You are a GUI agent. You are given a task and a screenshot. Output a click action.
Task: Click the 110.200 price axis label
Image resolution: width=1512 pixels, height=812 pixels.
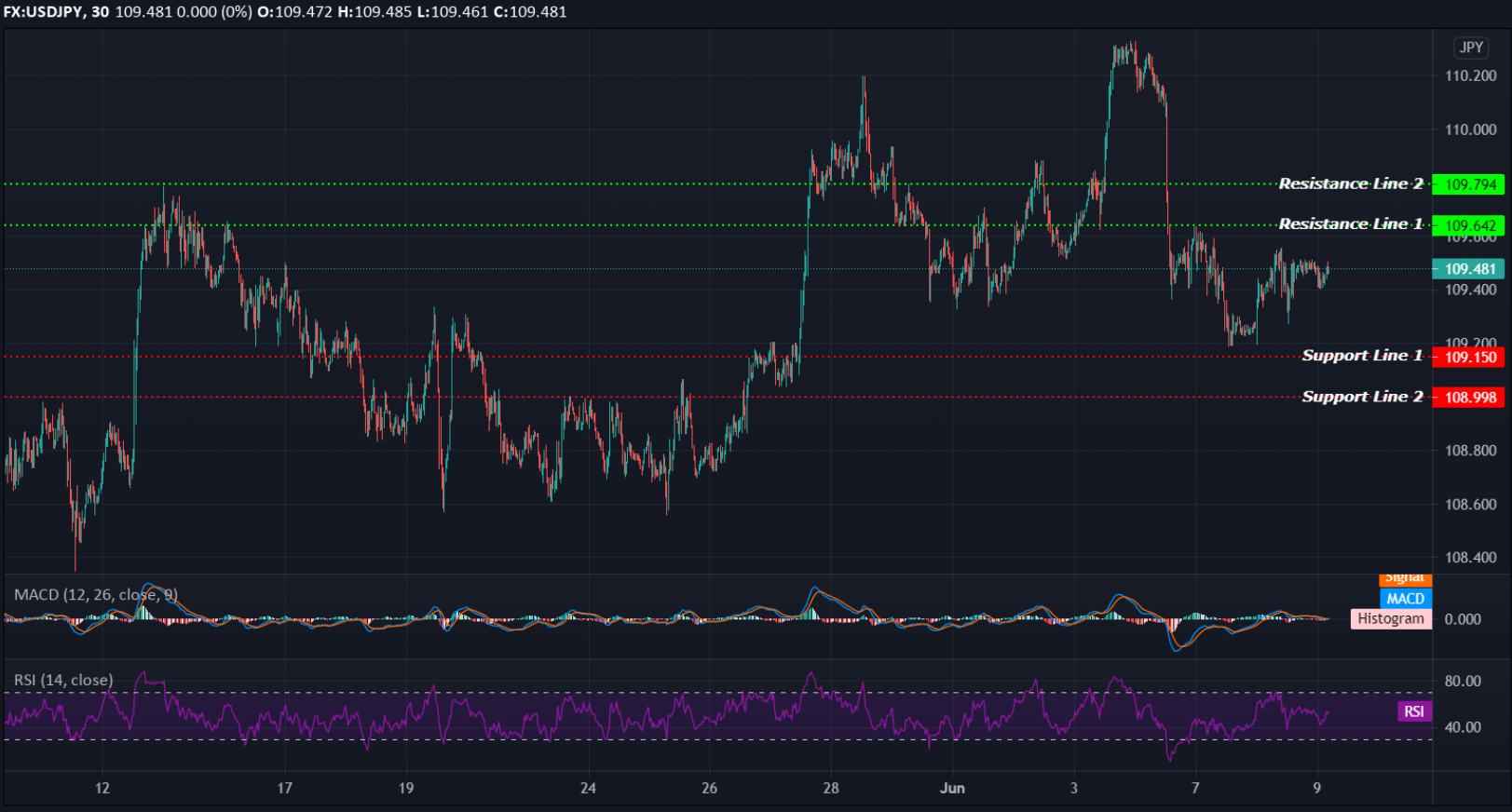coord(1471,76)
